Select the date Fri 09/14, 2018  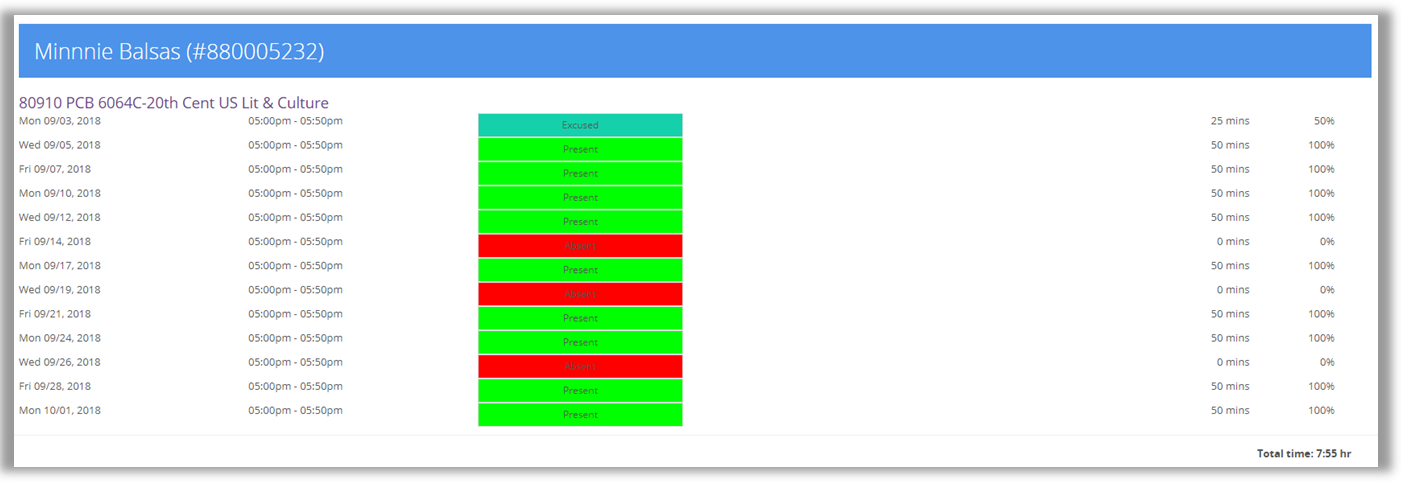[55, 241]
